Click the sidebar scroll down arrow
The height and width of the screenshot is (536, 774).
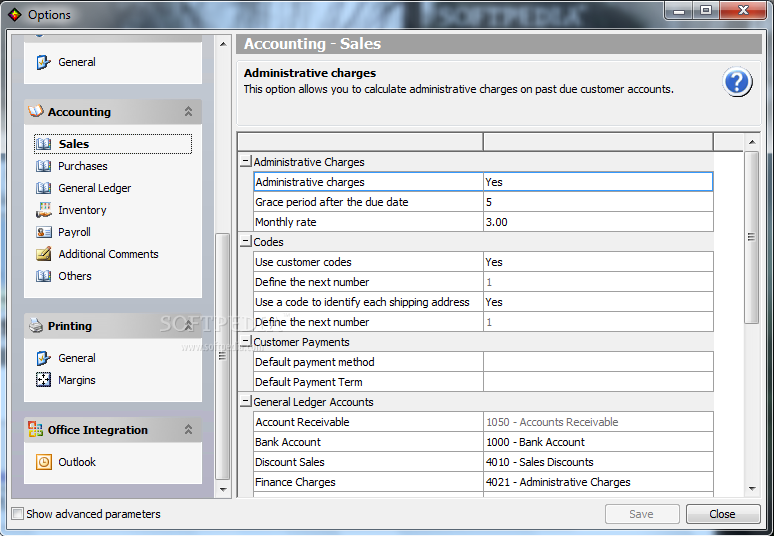pyautogui.click(x=223, y=490)
